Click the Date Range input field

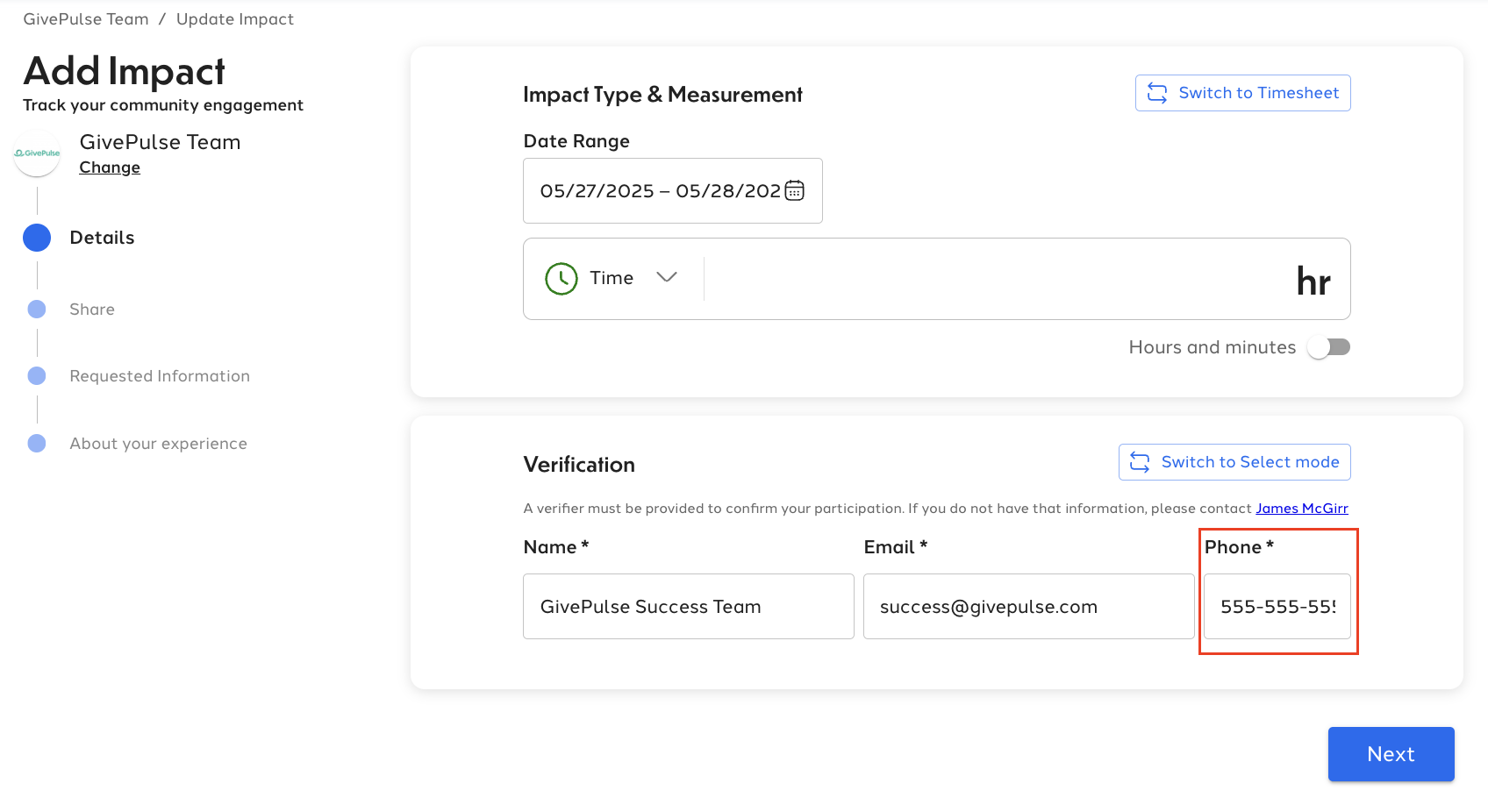coord(673,190)
